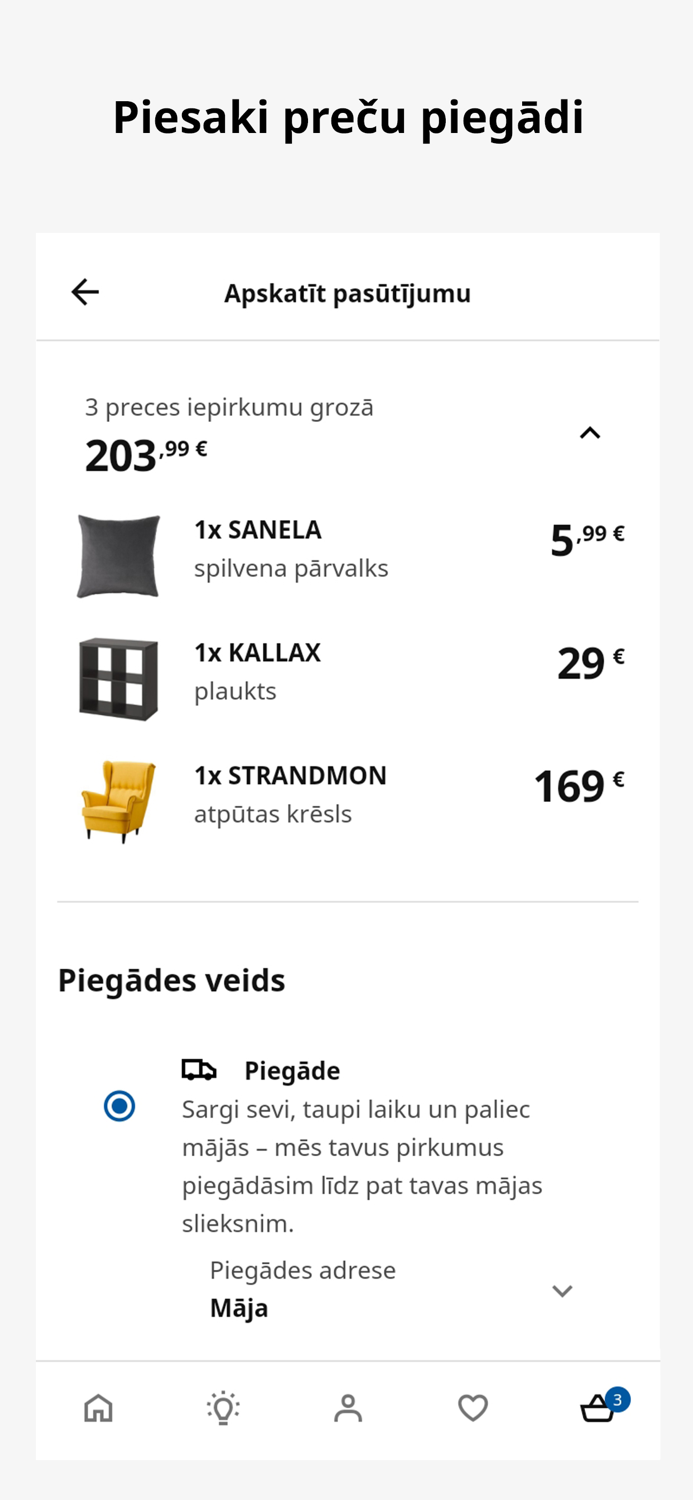This screenshot has width=693, height=1500.
Task: Select the Piegādes veids section heading
Action: [x=171, y=980]
